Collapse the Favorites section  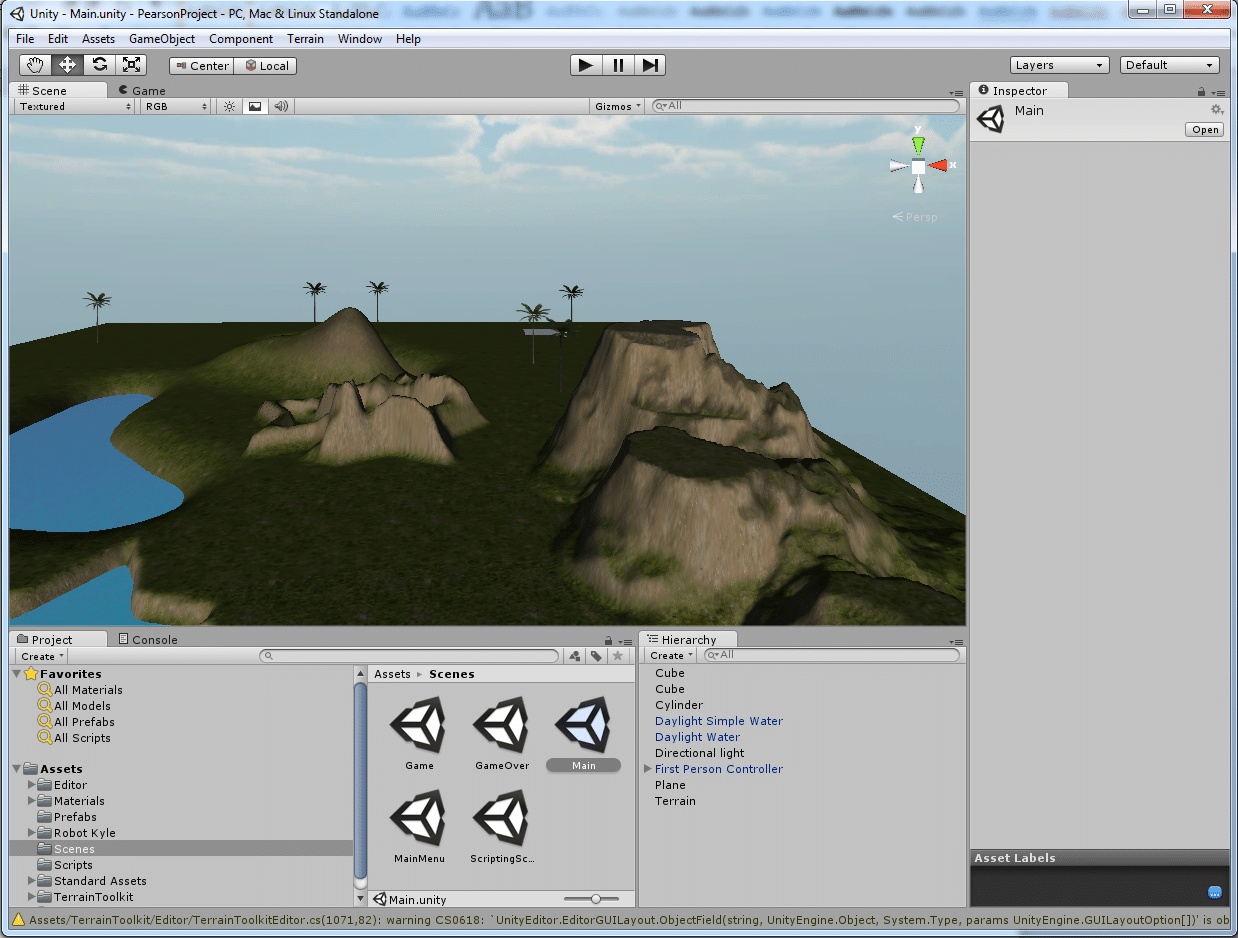pos(17,674)
